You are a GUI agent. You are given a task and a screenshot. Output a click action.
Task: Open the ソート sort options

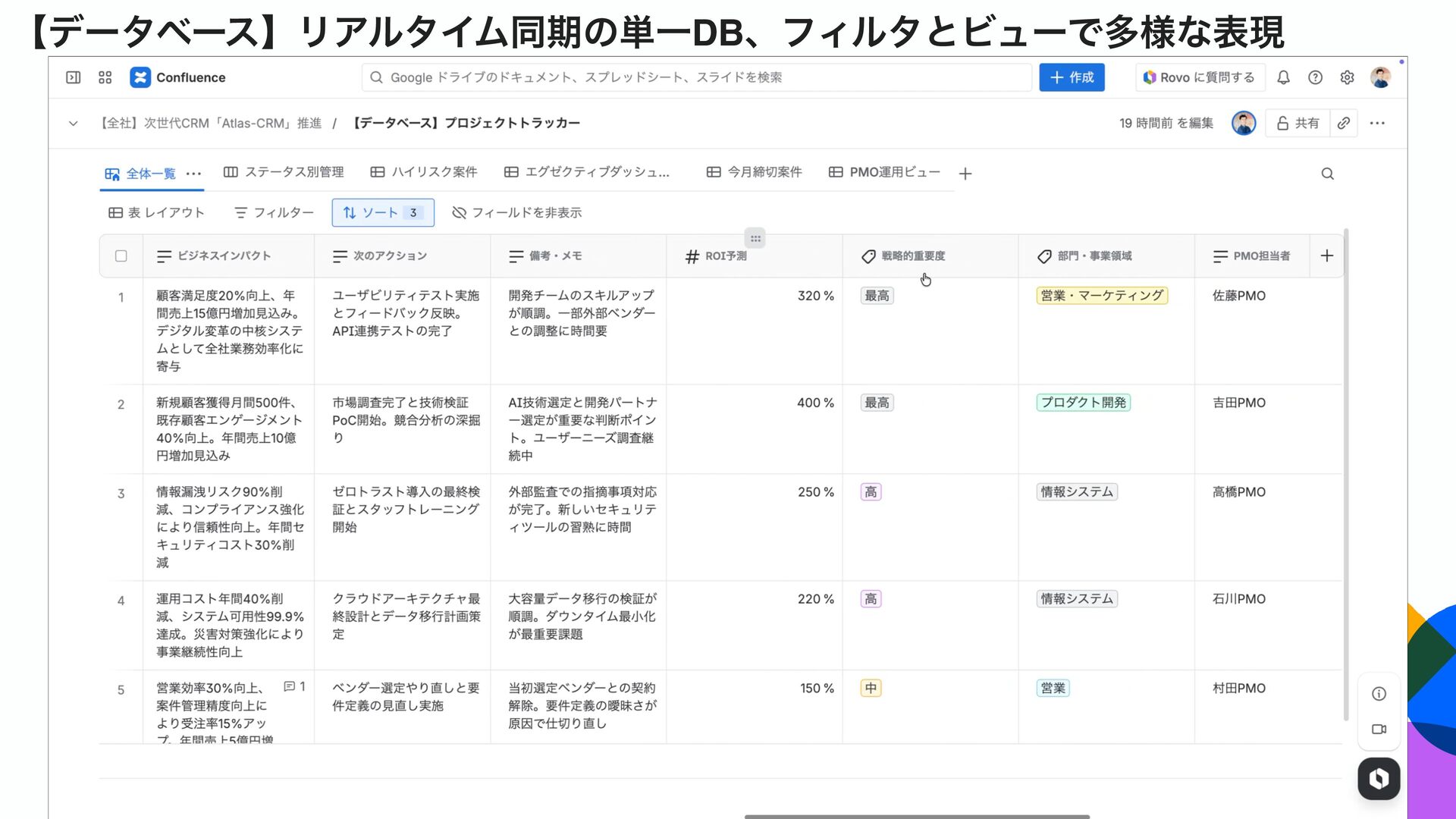pos(382,213)
